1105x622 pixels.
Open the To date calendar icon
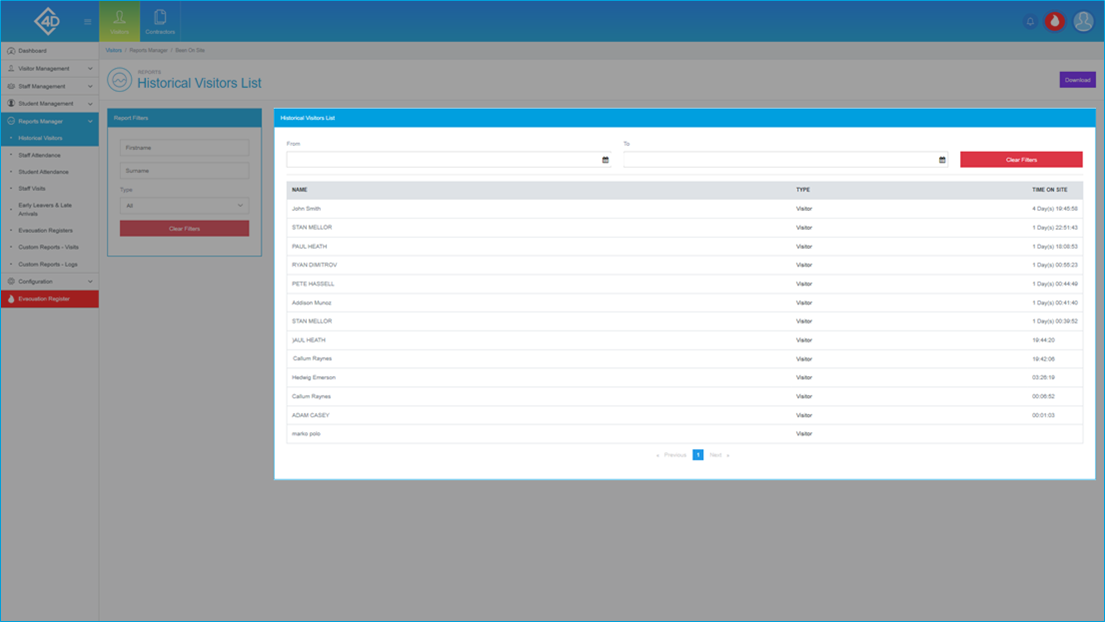pyautogui.click(x=942, y=160)
